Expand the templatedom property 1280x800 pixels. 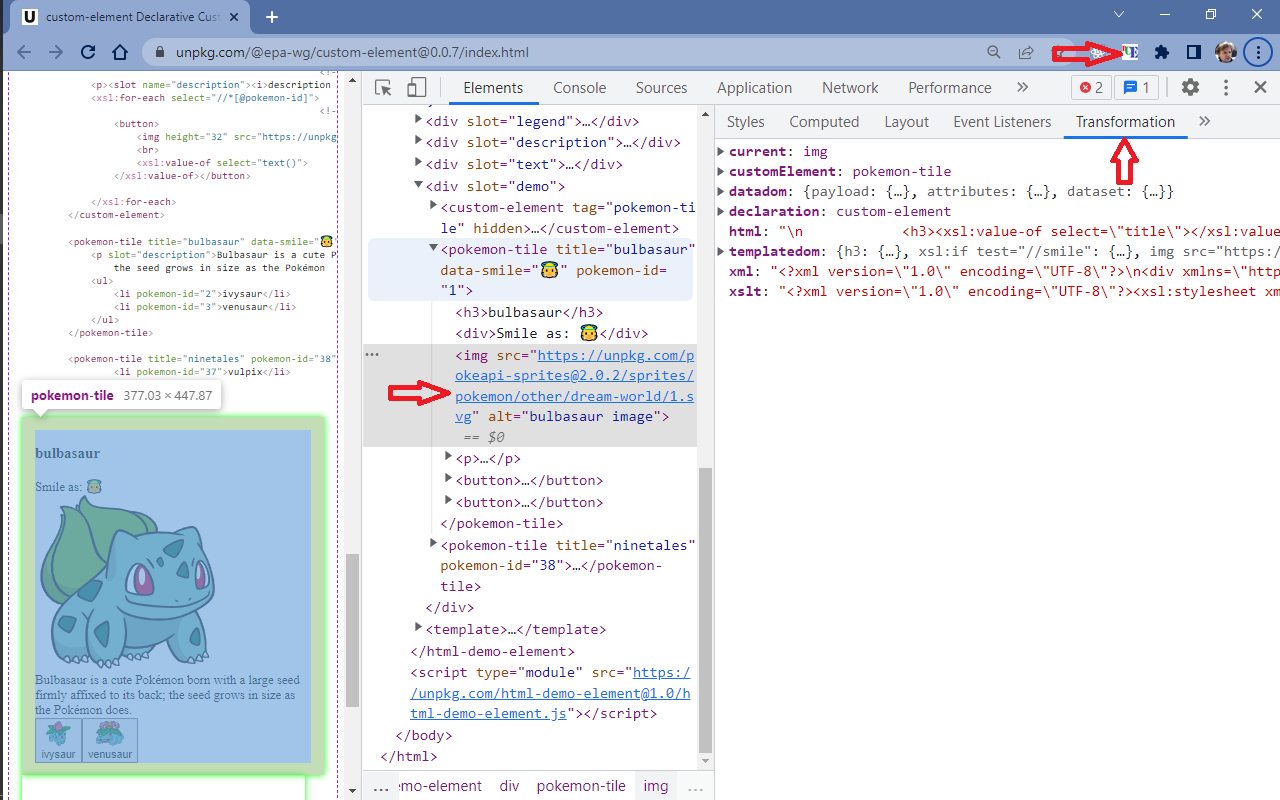[x=720, y=251]
